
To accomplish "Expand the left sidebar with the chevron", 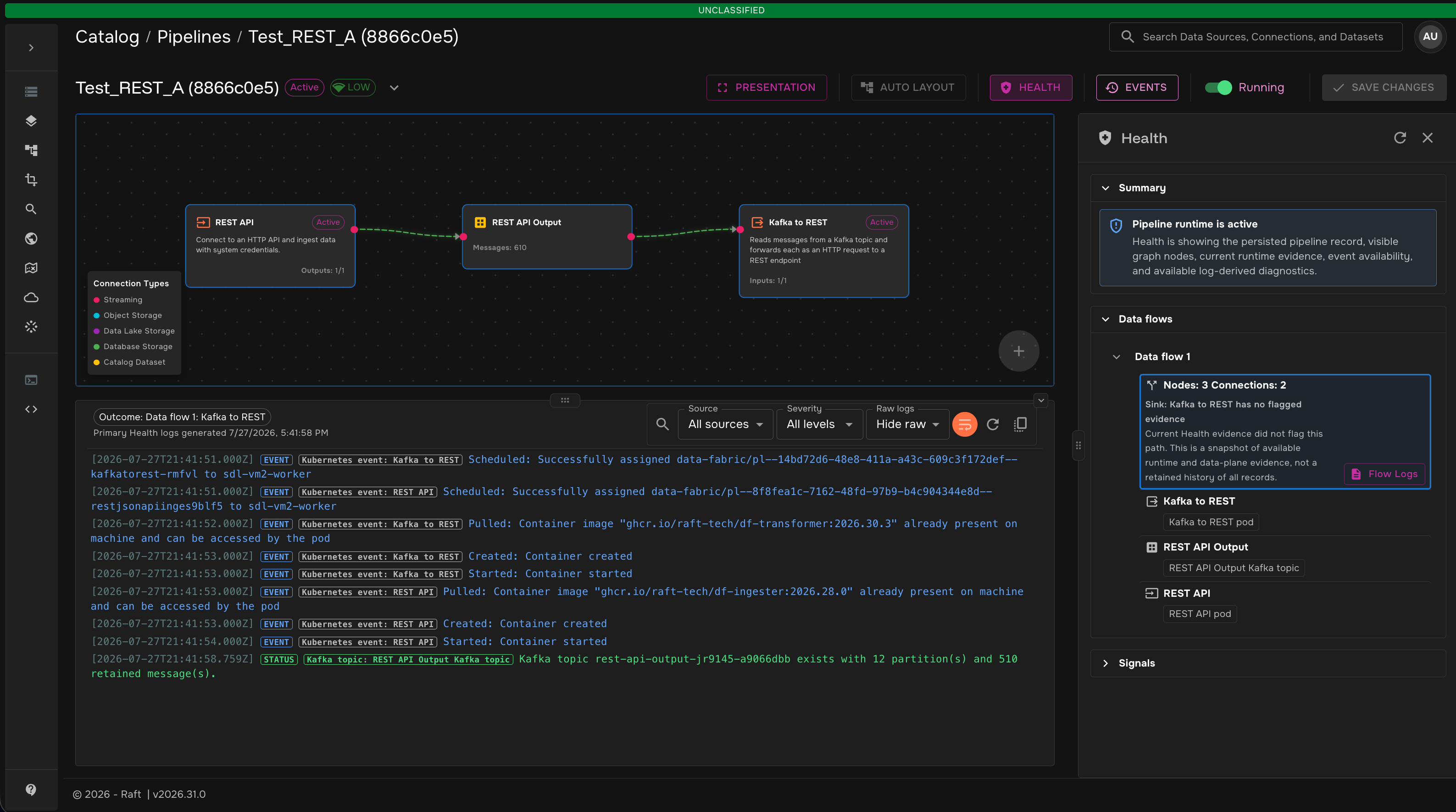I will (x=31, y=47).
